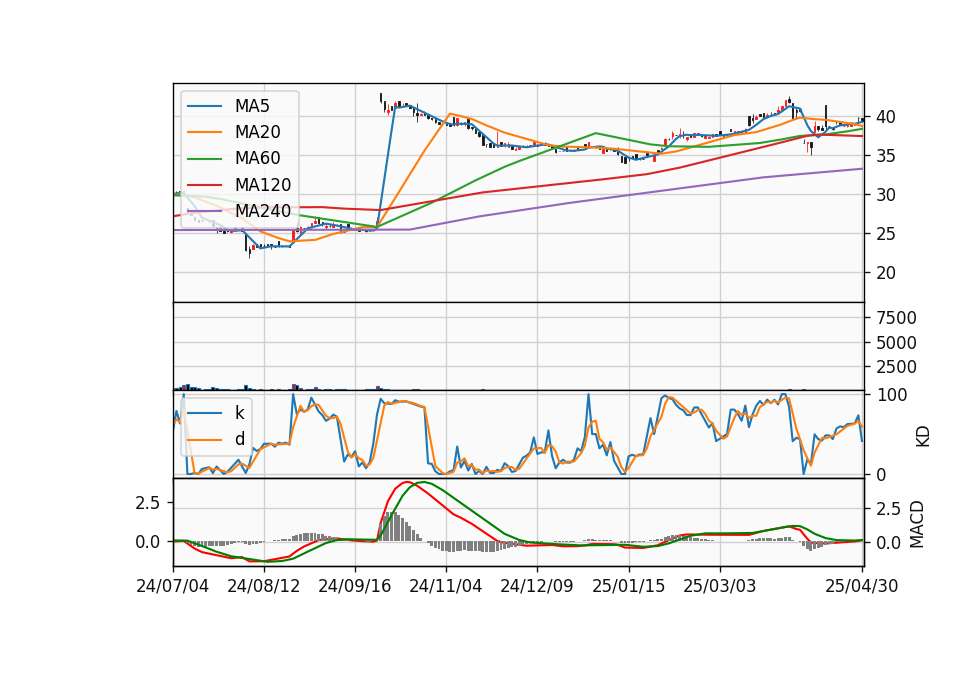Click the MA60 legend label
This screenshot has width=960, height=690.
pyautogui.click(x=257, y=159)
